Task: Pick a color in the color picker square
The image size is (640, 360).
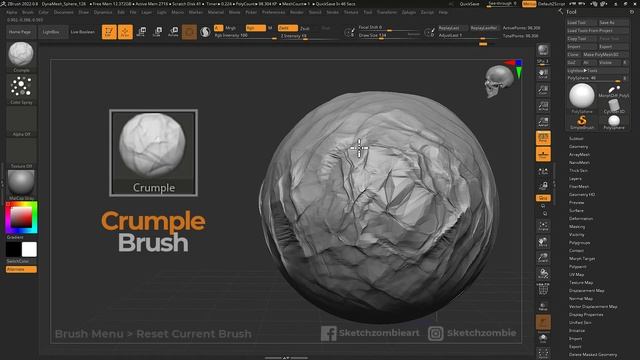Action: [21, 217]
